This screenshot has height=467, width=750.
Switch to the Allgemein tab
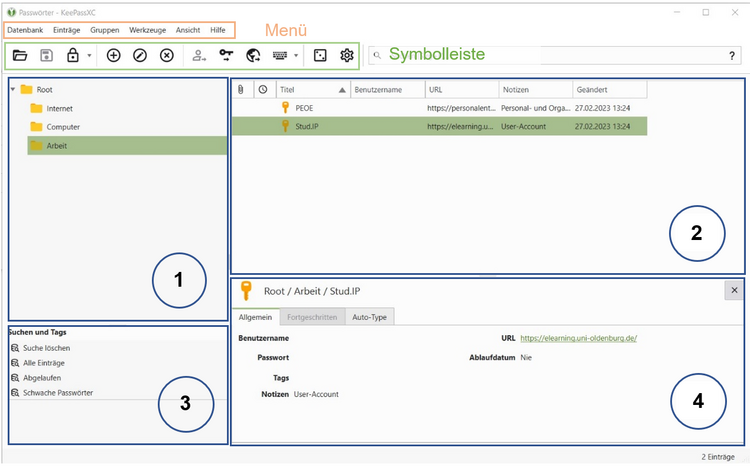click(255, 317)
